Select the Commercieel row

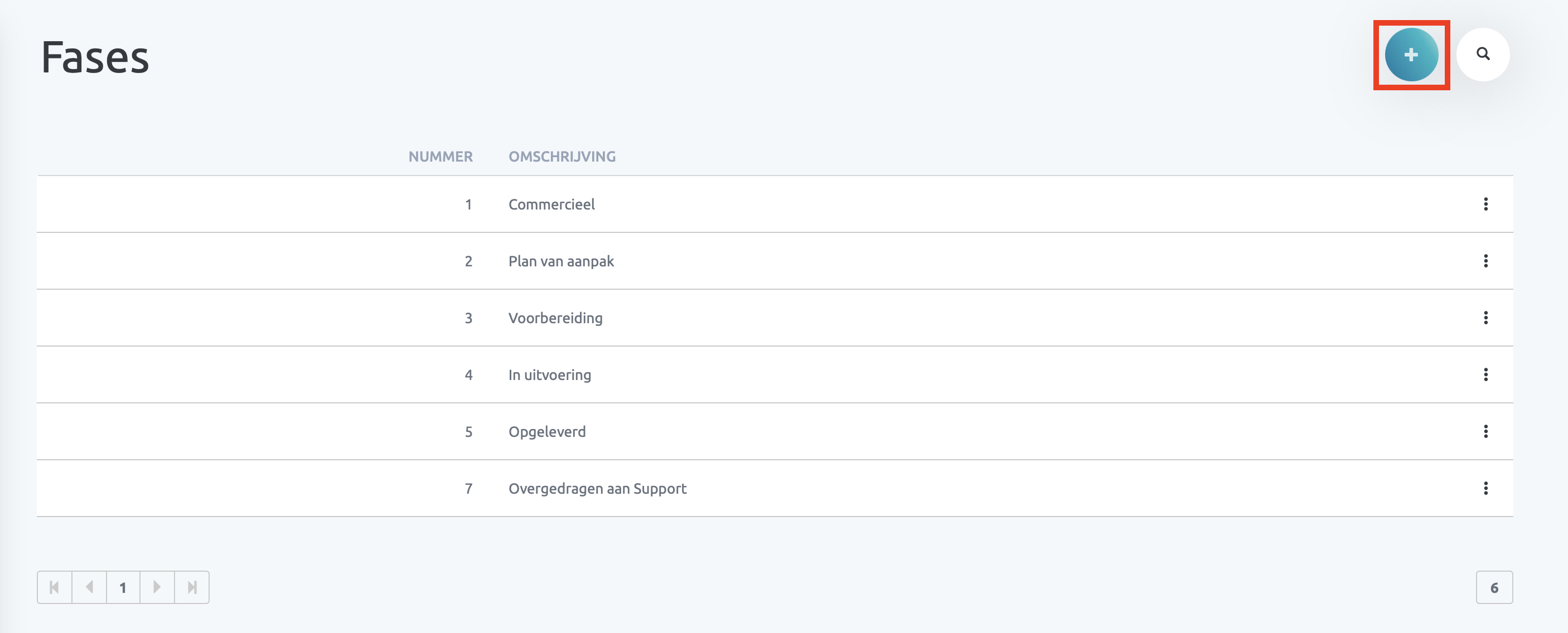coord(551,204)
